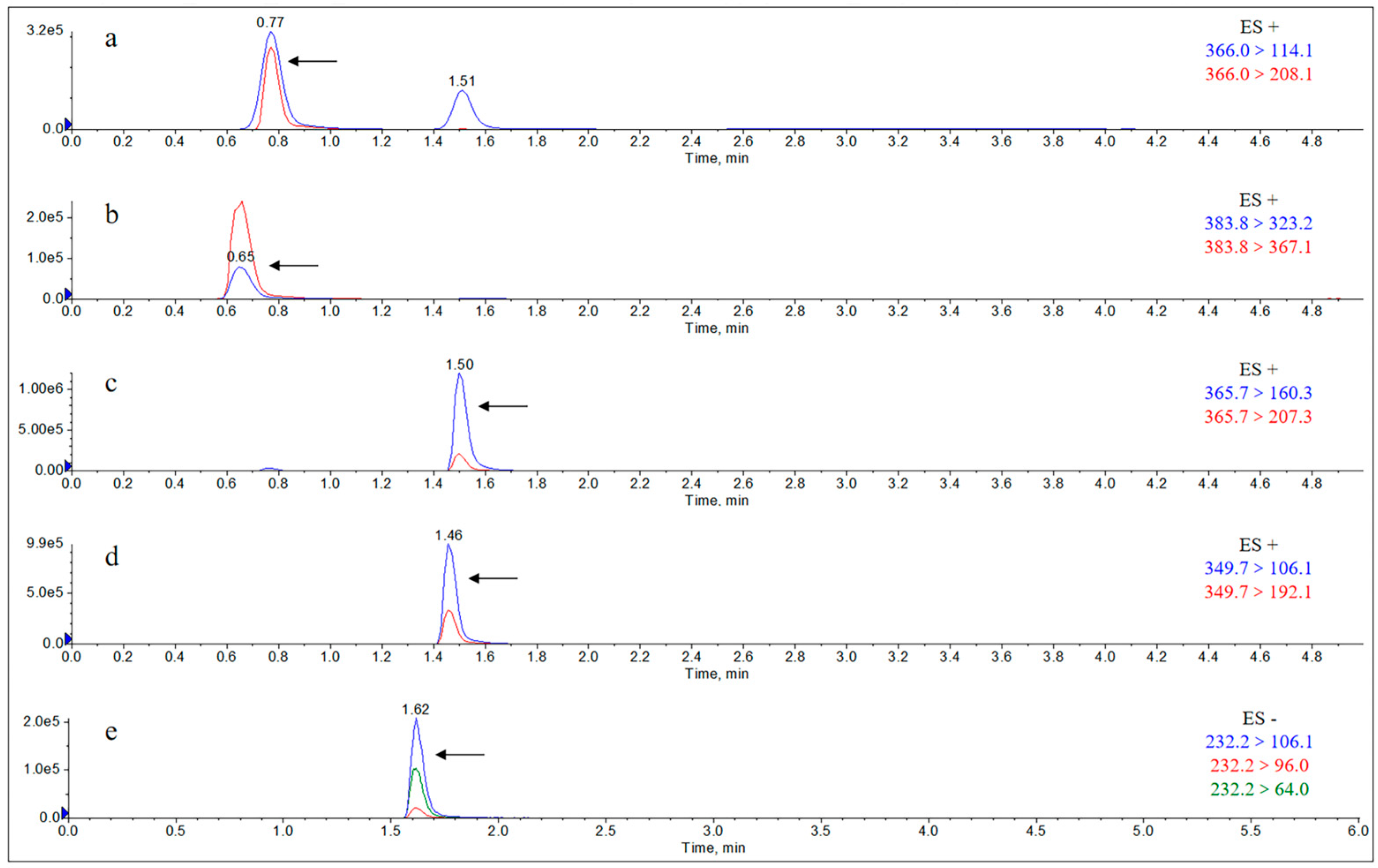
Task: Click the apex of the blue 1.62 peak in panel e
Action: pyautogui.click(x=416, y=719)
